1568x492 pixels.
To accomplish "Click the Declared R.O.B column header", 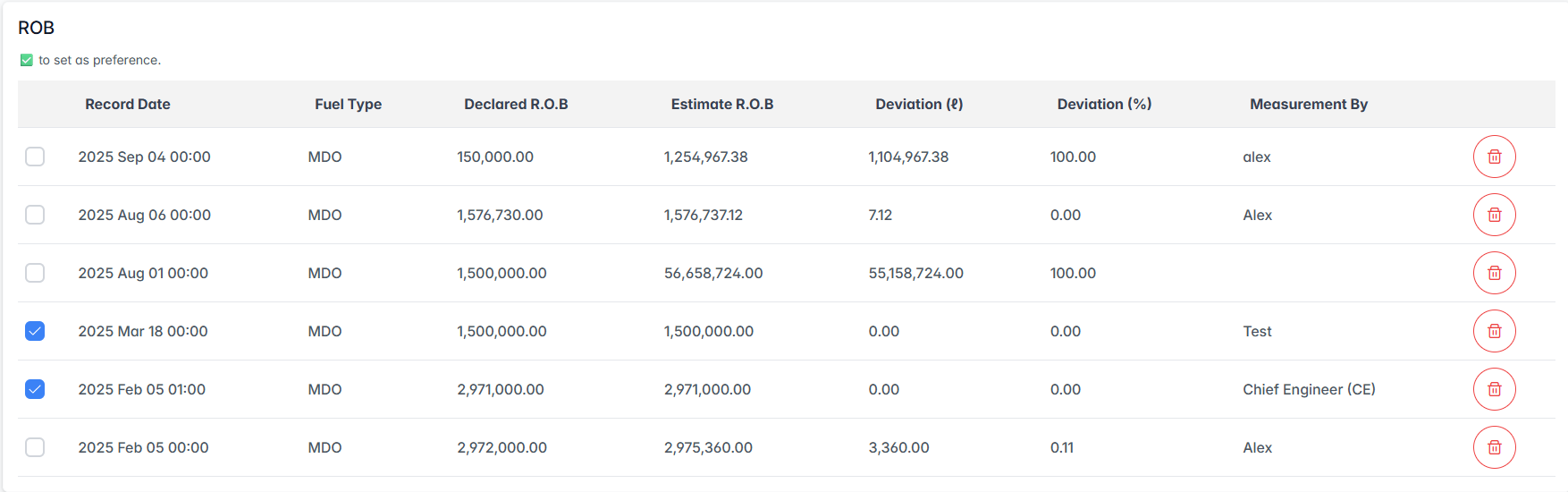I will [516, 104].
